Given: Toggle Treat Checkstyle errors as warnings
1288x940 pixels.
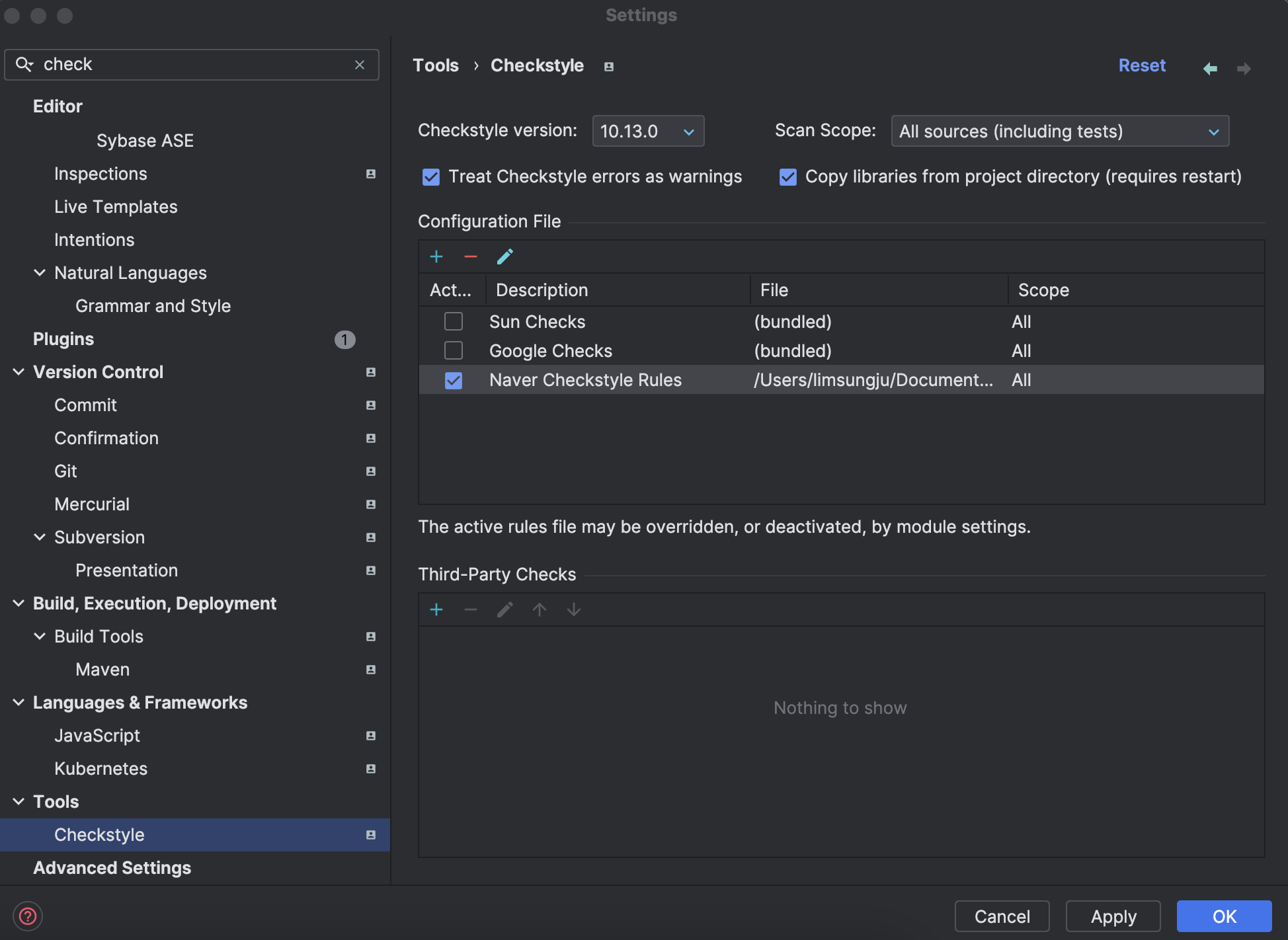Looking at the screenshot, I should tap(431, 177).
